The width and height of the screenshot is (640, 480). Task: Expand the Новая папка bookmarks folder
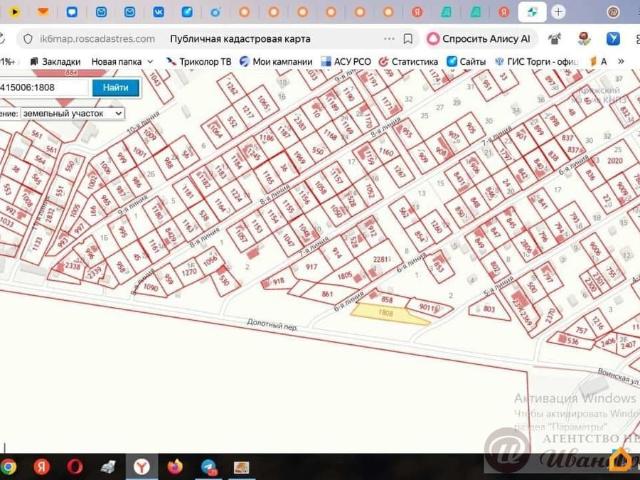coord(122,62)
